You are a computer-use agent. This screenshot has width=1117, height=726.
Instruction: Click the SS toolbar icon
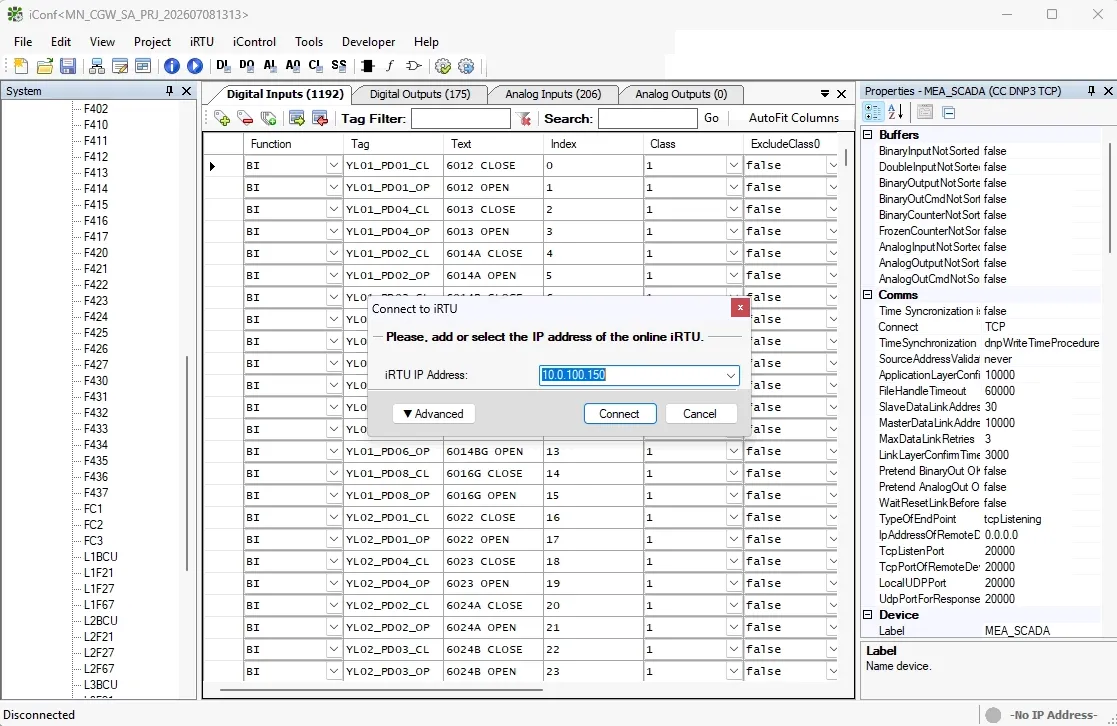click(x=339, y=66)
